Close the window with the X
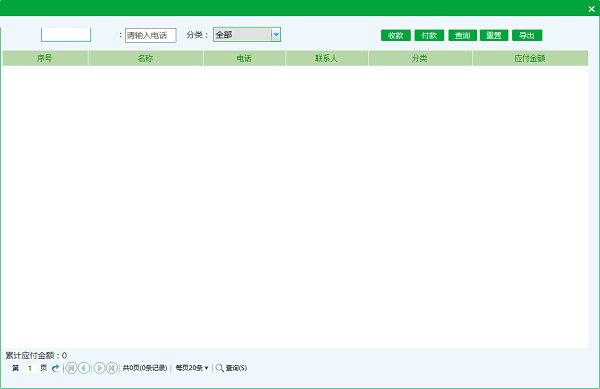The height and width of the screenshot is (389, 600). 591,8
